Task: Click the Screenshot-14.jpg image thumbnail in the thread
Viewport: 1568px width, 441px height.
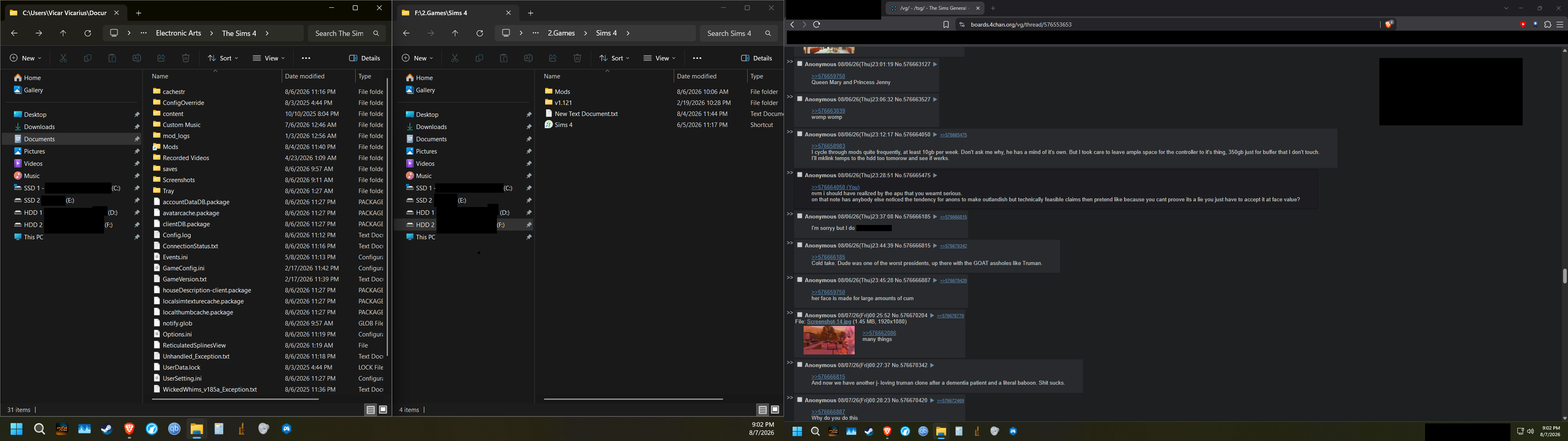Action: point(829,340)
